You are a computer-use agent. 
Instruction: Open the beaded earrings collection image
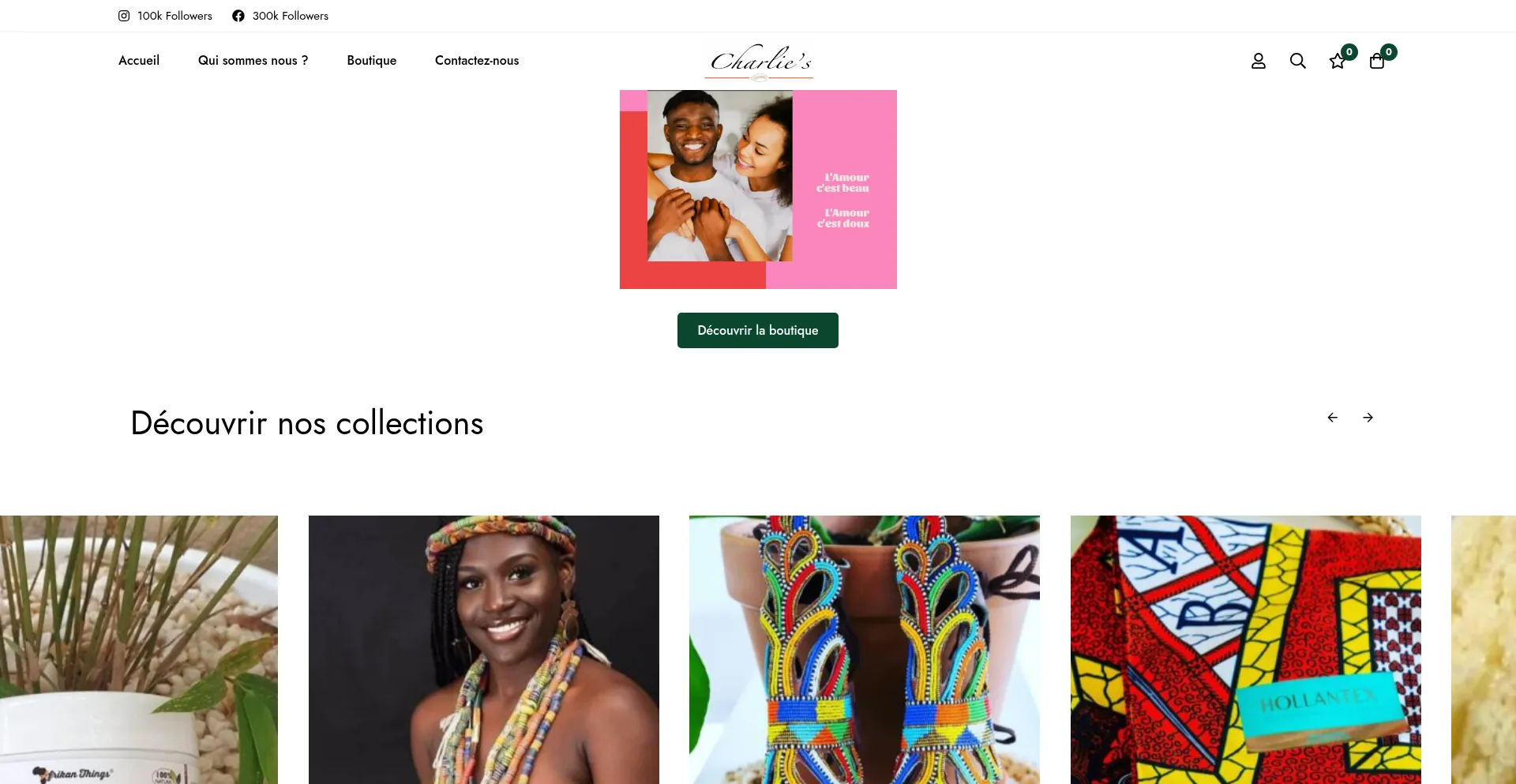(x=865, y=650)
